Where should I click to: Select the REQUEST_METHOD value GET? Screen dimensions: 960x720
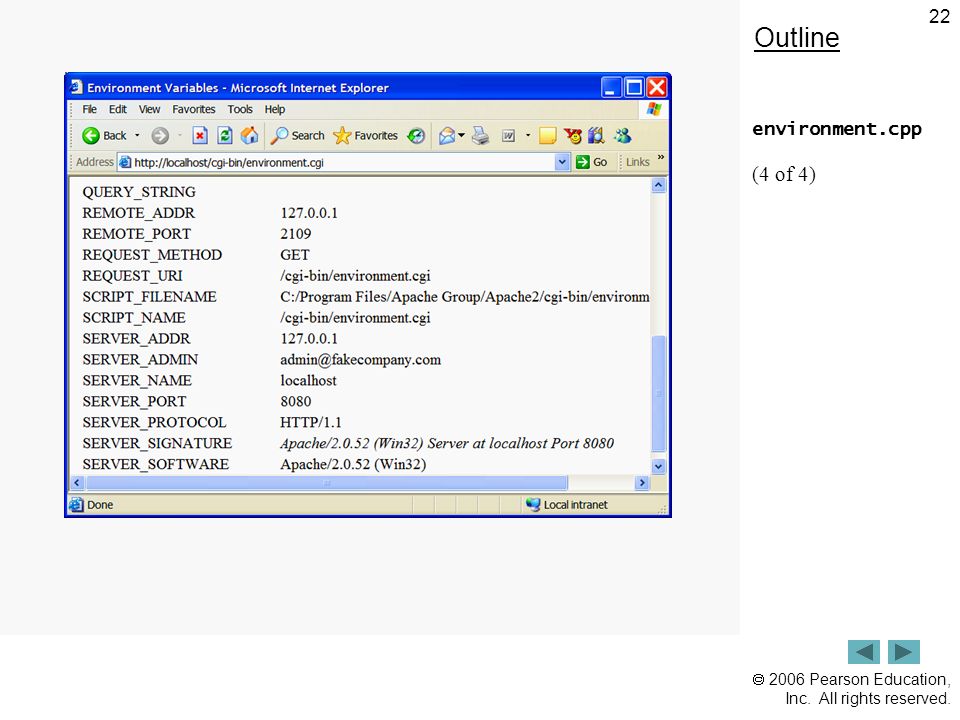pos(294,255)
